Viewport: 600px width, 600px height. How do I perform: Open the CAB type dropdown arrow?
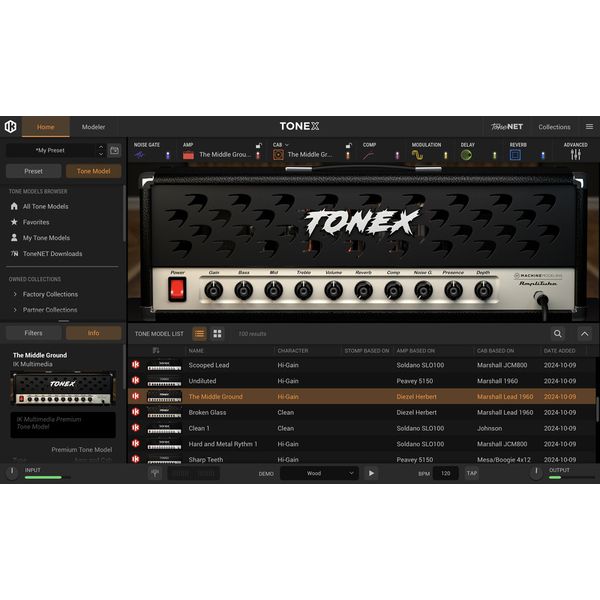click(287, 145)
